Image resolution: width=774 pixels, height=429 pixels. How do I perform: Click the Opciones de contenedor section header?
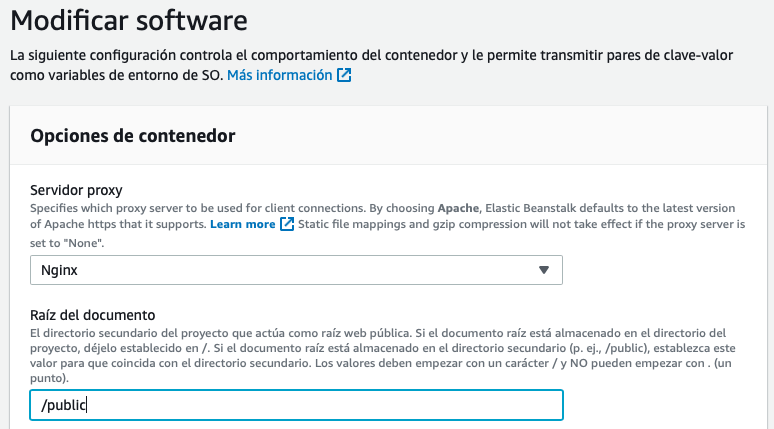pos(133,136)
